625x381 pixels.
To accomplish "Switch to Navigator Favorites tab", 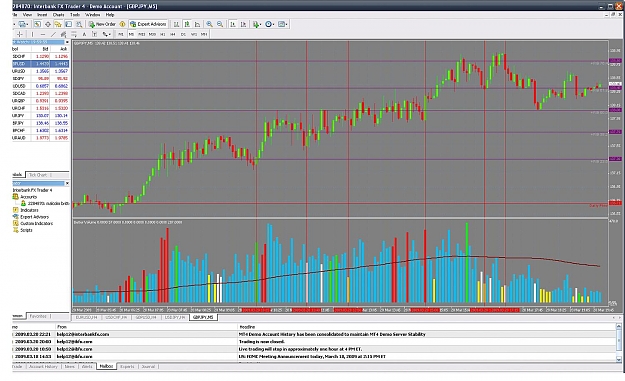I will coord(38,316).
